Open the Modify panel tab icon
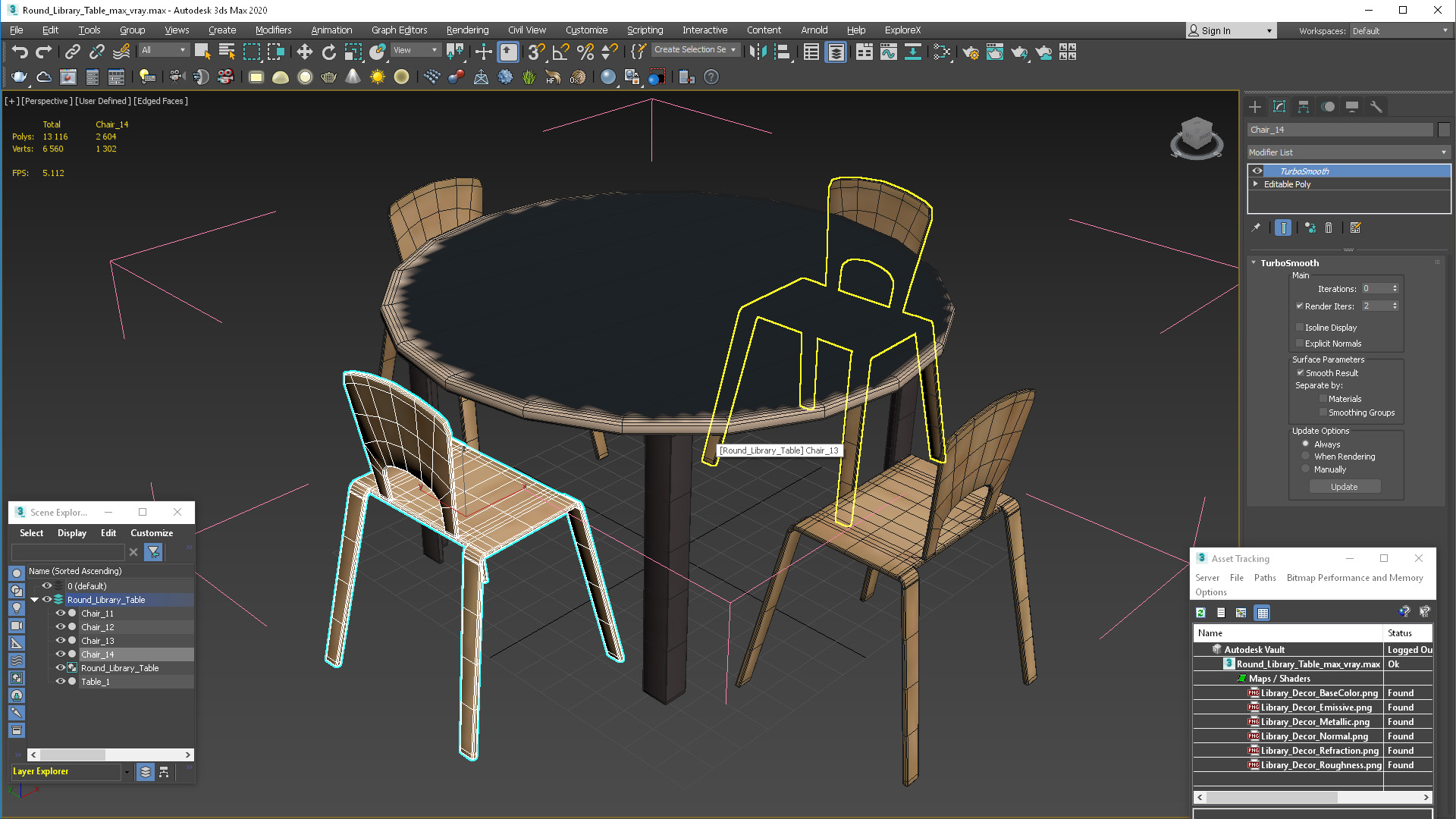The image size is (1456, 819). [1279, 106]
